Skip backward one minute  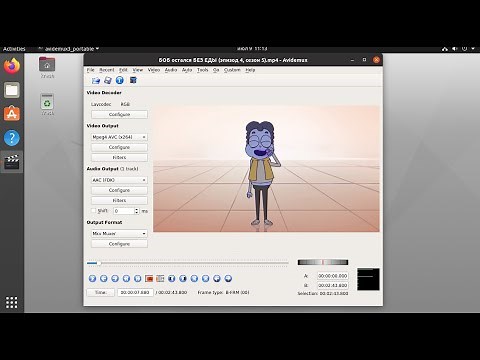217,278
